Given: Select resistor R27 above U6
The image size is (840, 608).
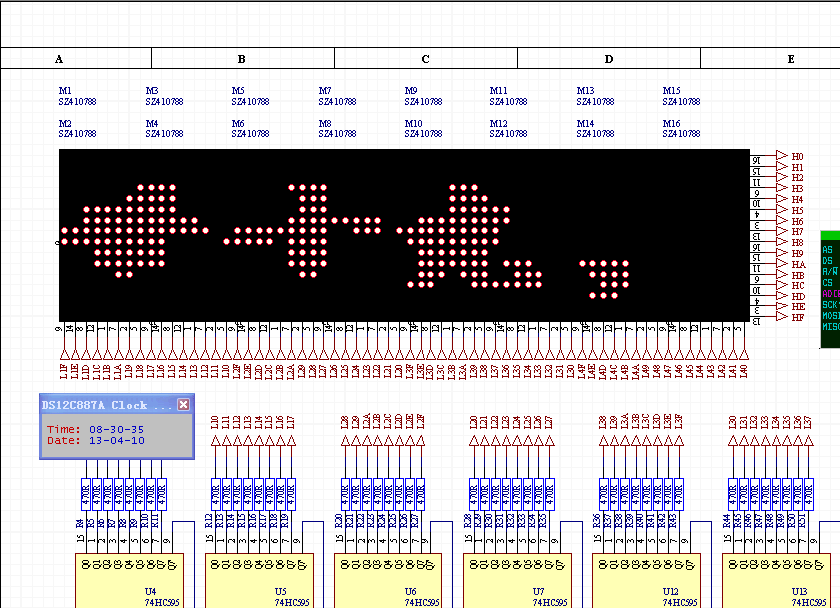Looking at the screenshot, I should pos(421,494).
